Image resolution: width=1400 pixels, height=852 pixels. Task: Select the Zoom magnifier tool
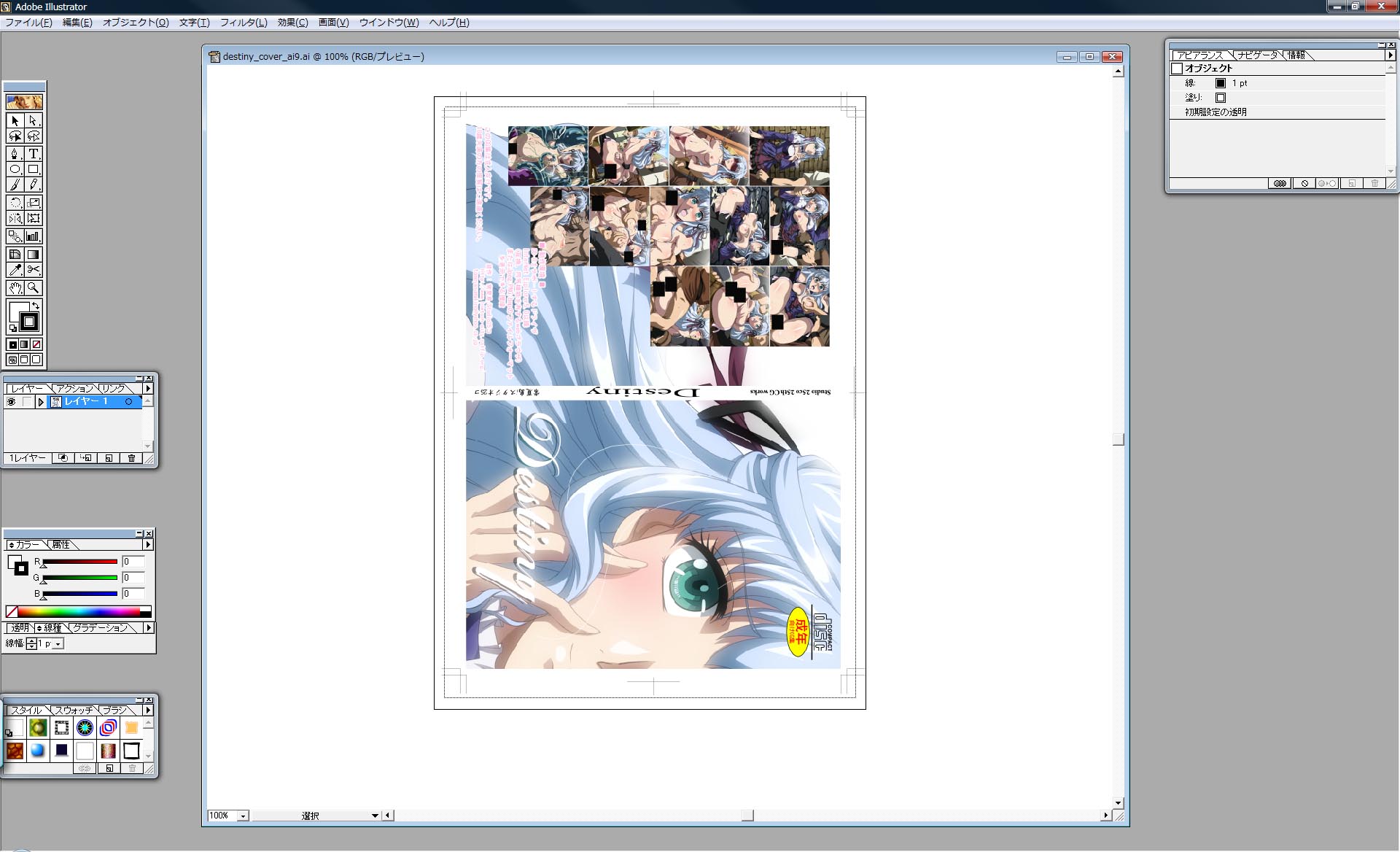(34, 288)
